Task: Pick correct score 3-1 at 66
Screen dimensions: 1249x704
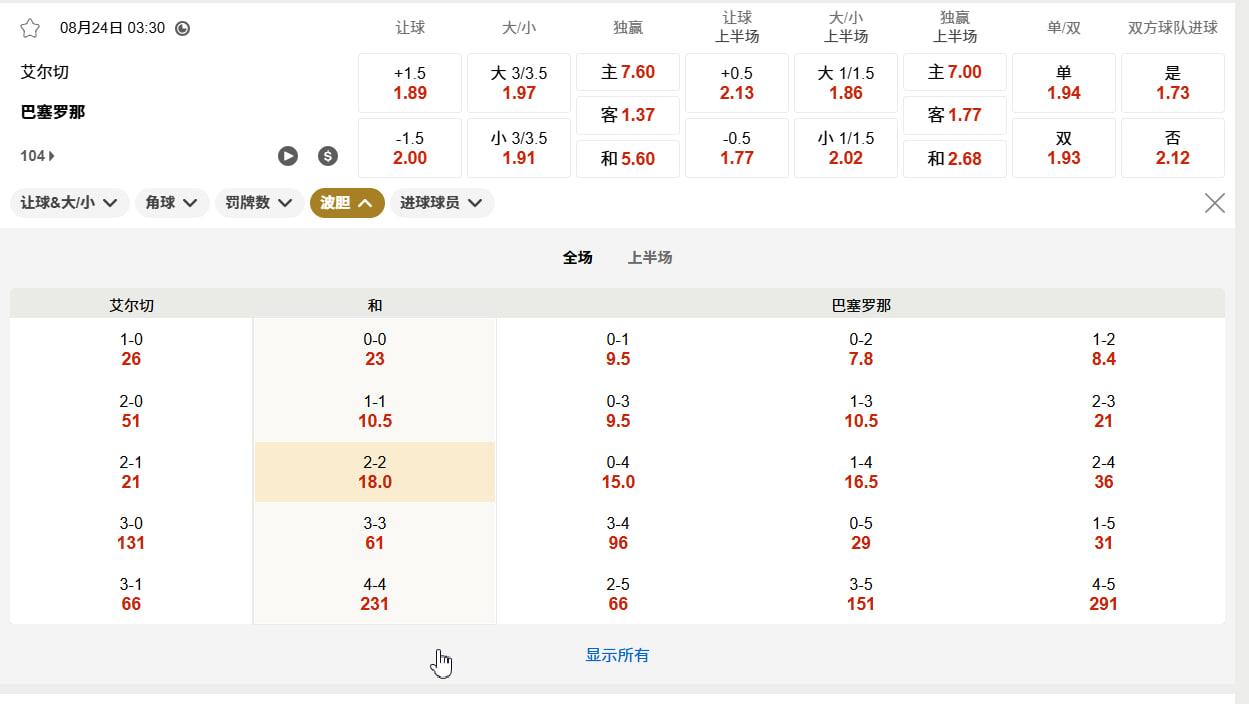Action: click(x=131, y=594)
